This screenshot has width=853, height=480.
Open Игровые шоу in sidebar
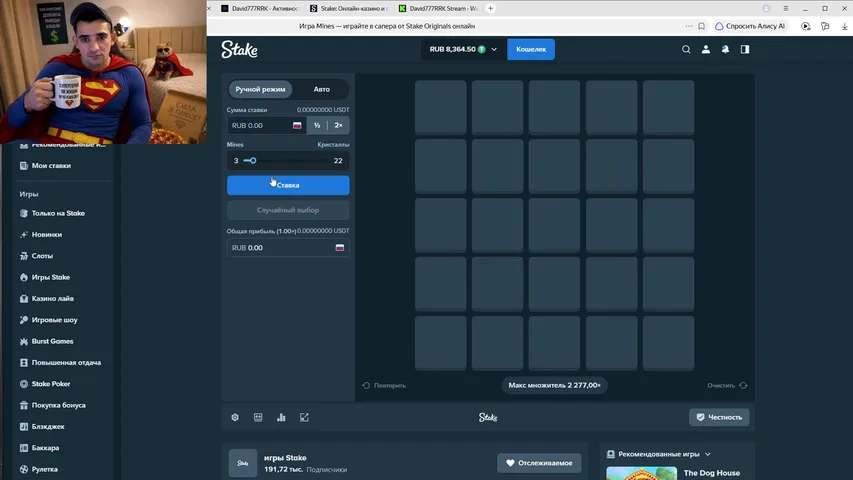click(54, 320)
